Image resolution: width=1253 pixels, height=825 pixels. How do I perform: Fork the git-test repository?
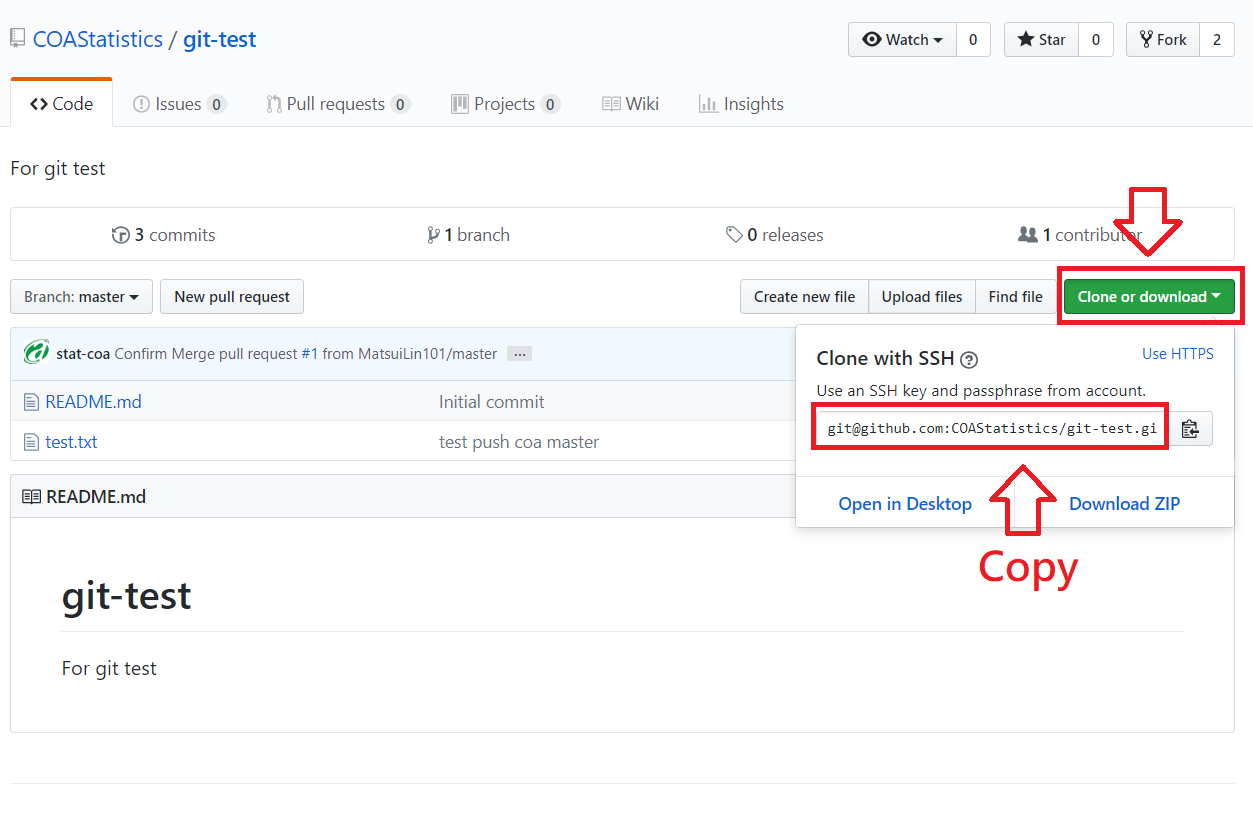click(x=1163, y=40)
